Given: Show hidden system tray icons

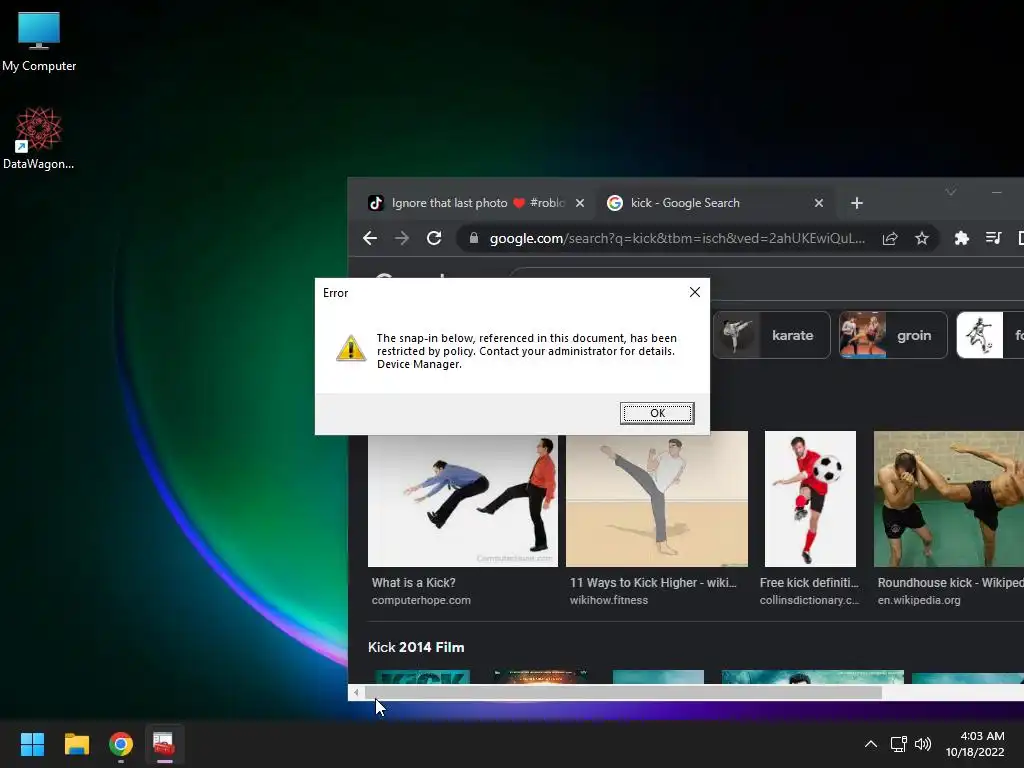Looking at the screenshot, I should point(871,744).
